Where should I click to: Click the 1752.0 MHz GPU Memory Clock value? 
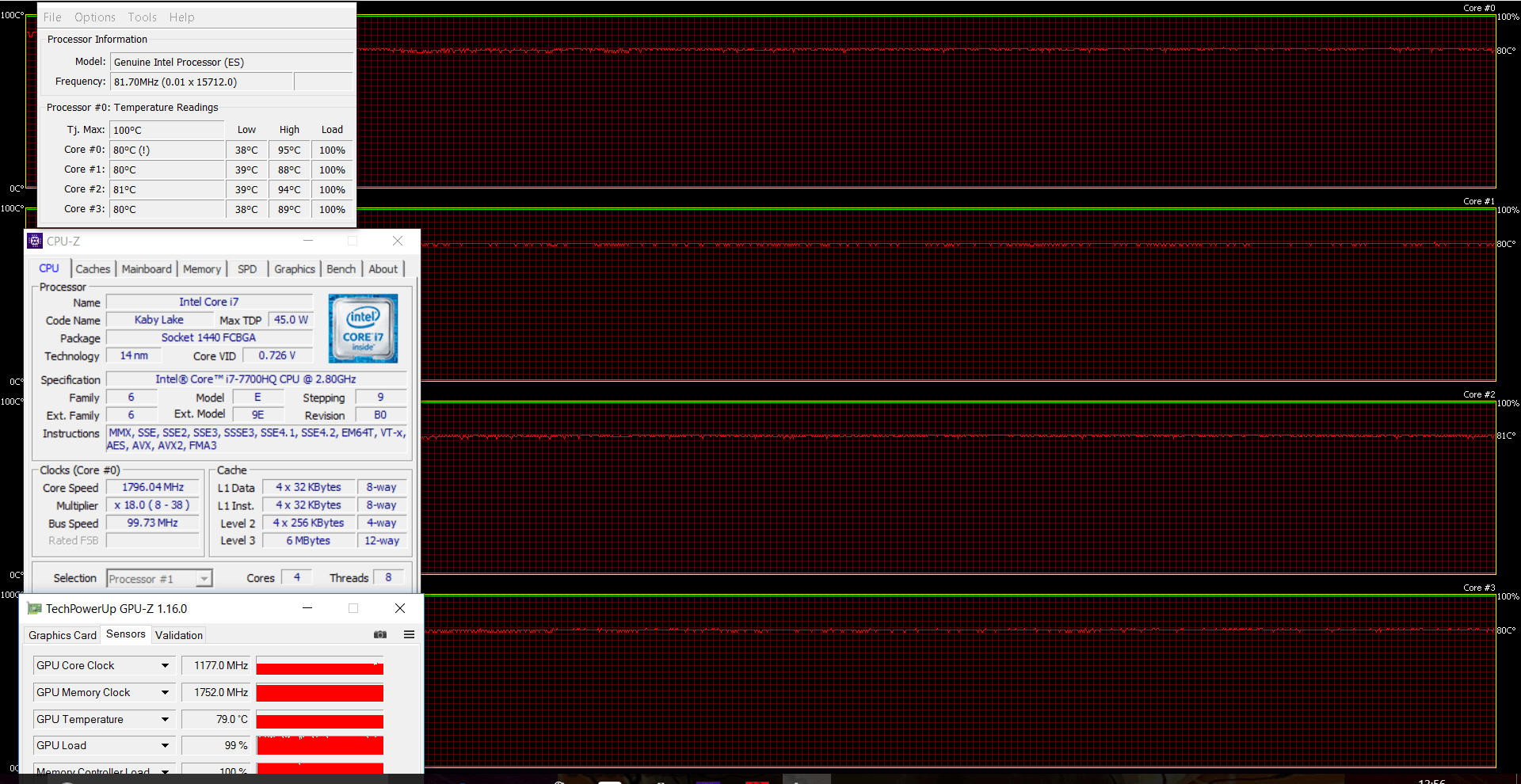point(216,693)
